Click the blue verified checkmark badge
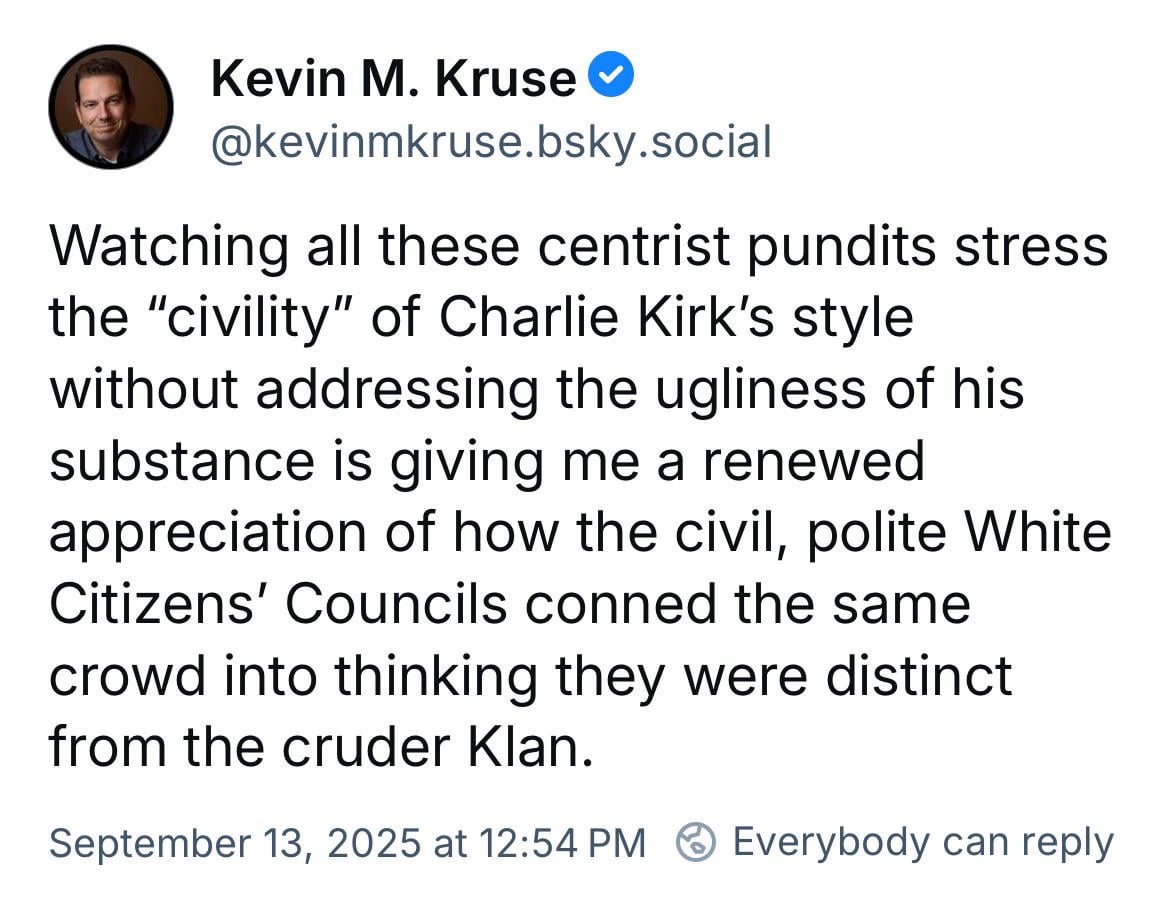This screenshot has width=1170, height=897. coord(611,74)
